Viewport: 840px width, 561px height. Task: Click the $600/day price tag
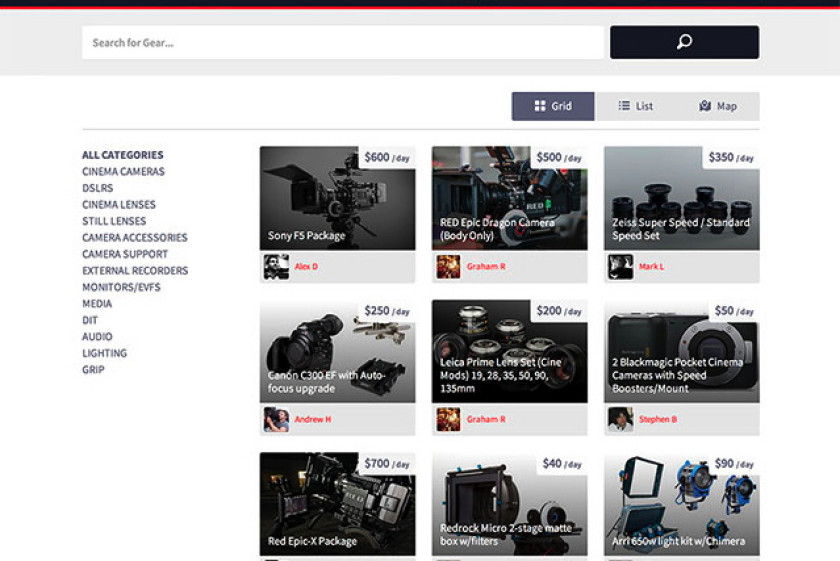click(387, 158)
